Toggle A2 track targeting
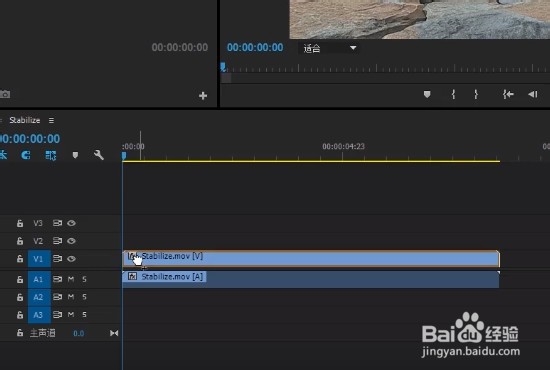Image resolution: width=550 pixels, height=370 pixels. (x=39, y=297)
